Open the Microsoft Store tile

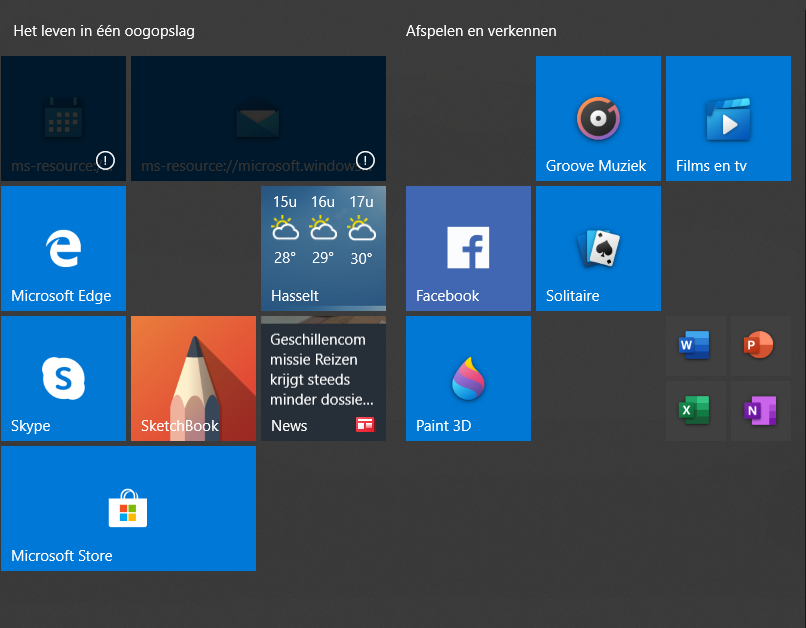[129, 508]
